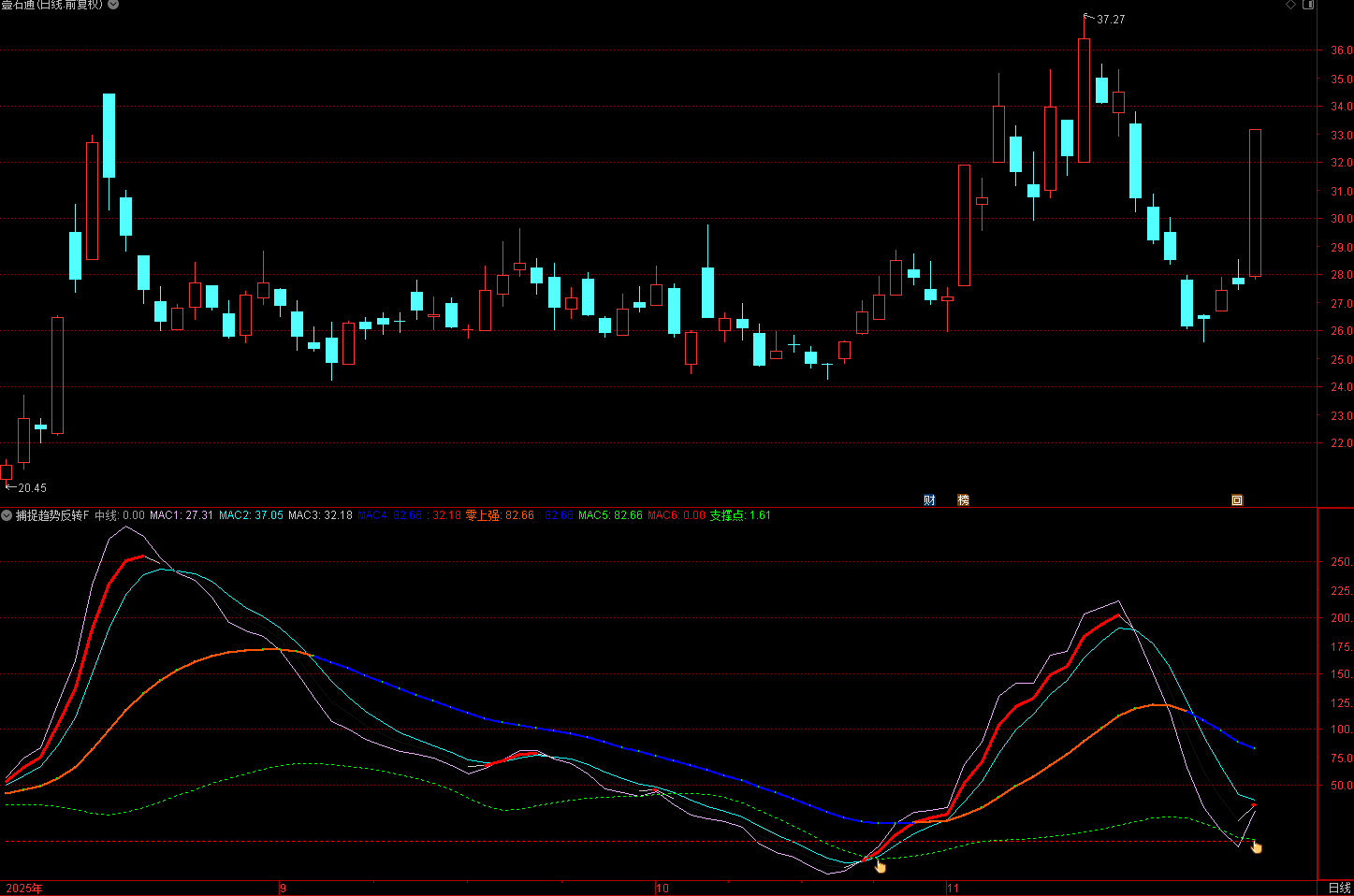Click the month 9 marker on time axis
Screen dimensions: 1354x896
pos(284,889)
